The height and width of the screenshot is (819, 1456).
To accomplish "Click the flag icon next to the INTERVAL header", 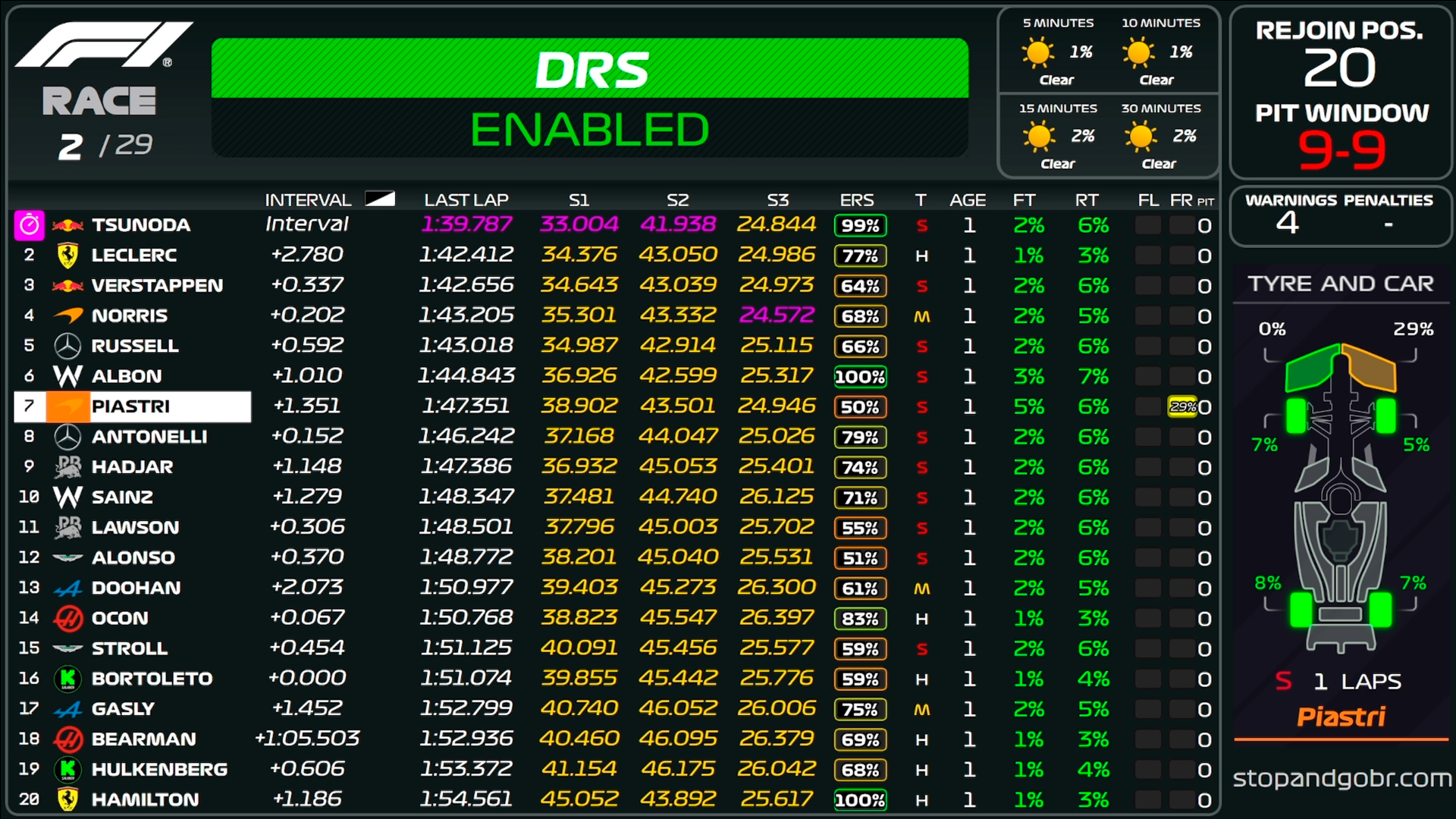I will click(380, 199).
